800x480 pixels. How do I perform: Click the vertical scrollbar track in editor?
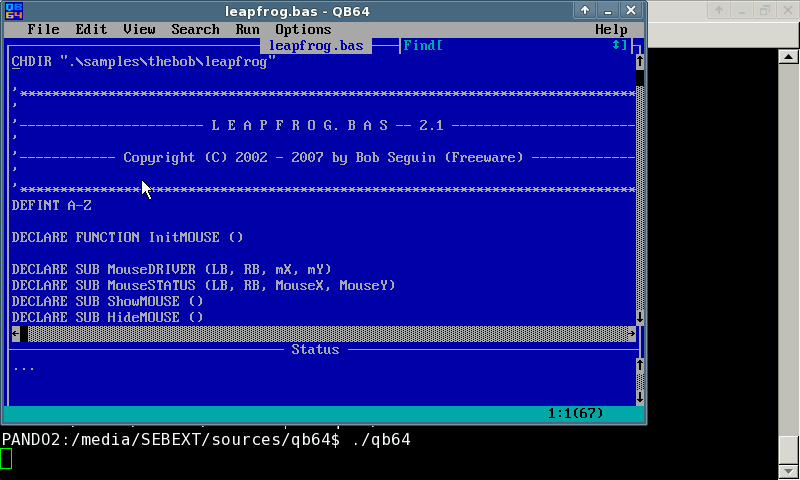(639, 200)
